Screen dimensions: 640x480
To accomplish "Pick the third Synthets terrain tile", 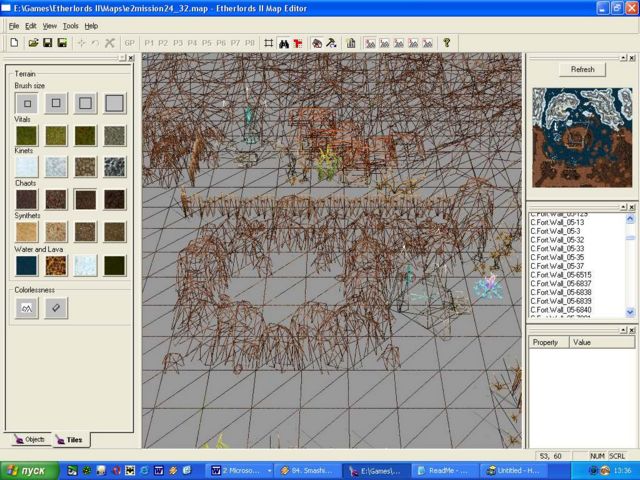I will coord(85,232).
